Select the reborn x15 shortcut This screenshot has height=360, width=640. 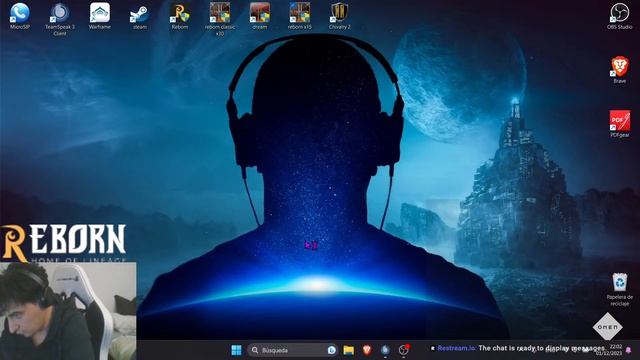pos(300,16)
